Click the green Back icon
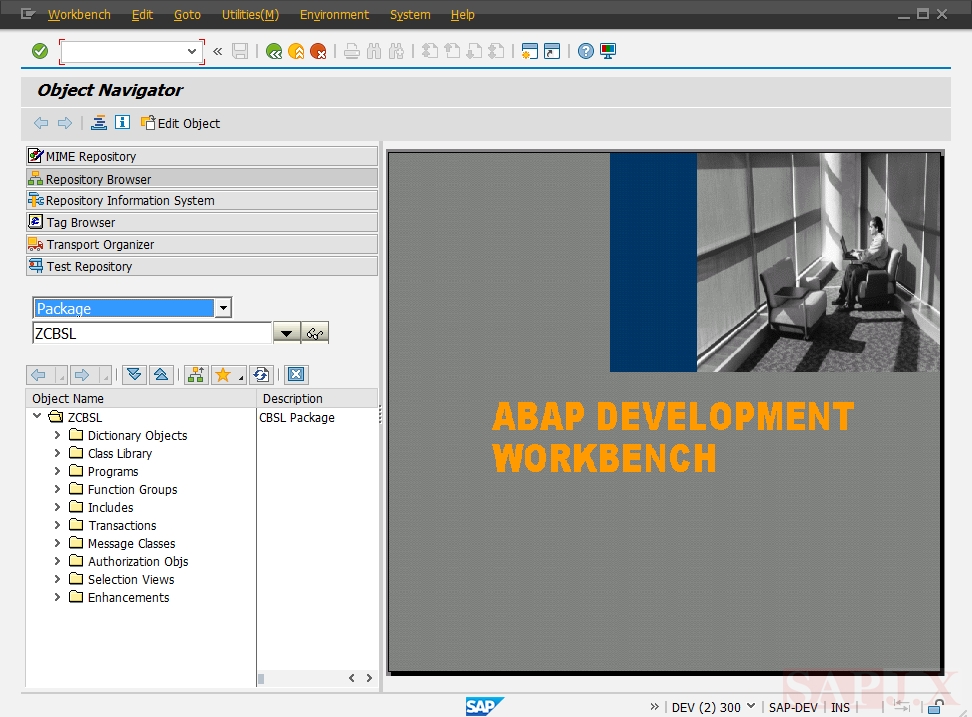 [x=273, y=51]
